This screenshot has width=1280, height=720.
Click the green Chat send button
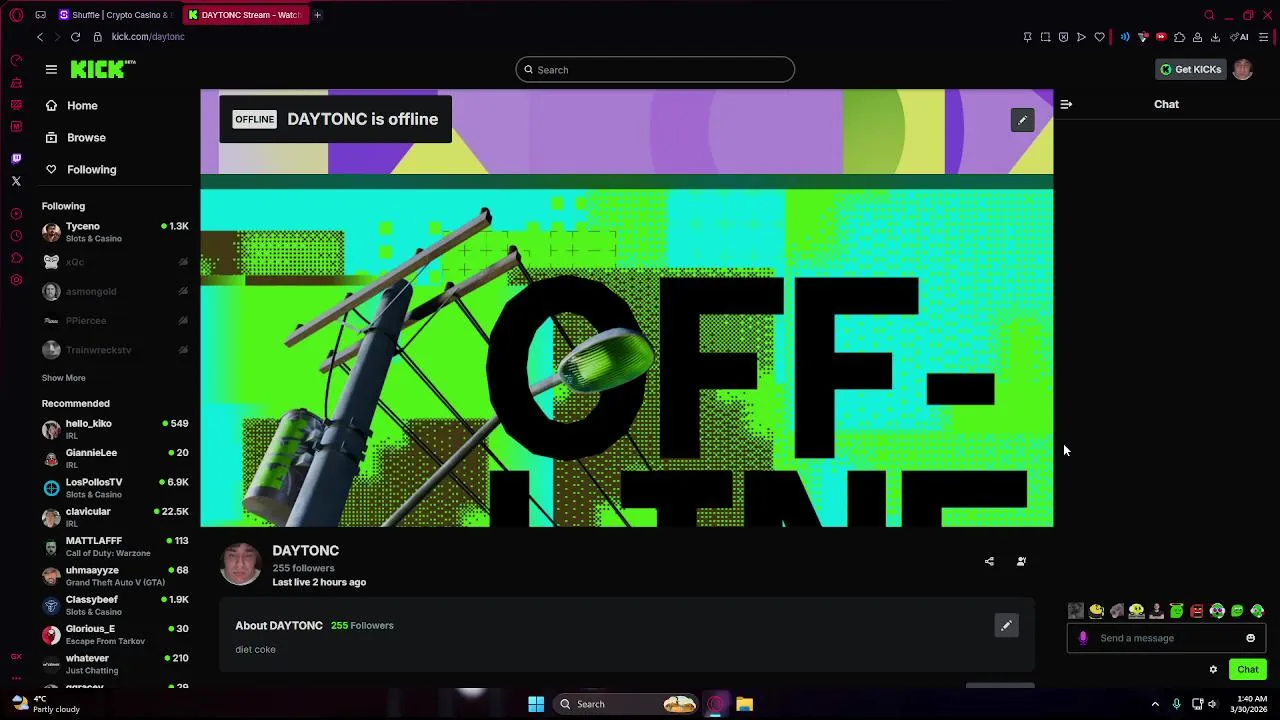pos(1248,670)
